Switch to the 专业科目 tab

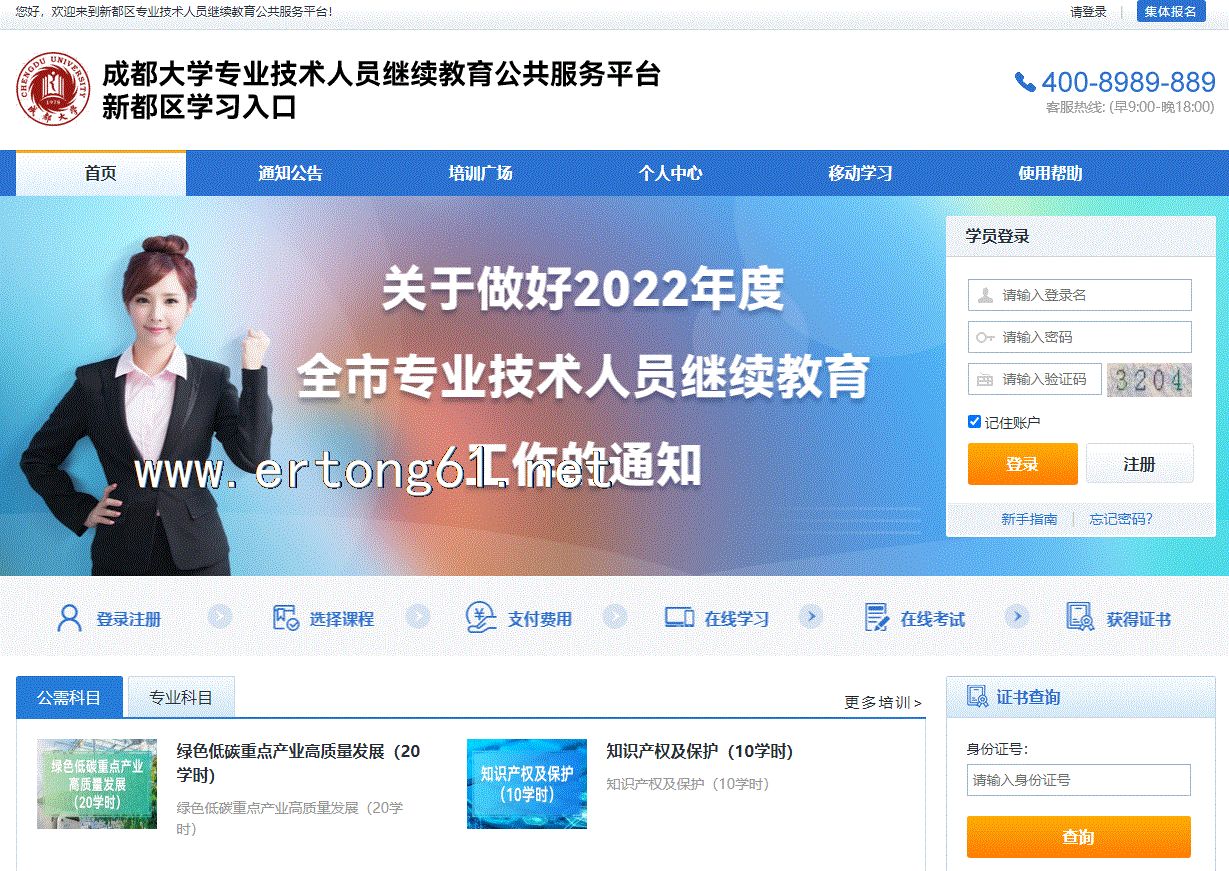181,697
